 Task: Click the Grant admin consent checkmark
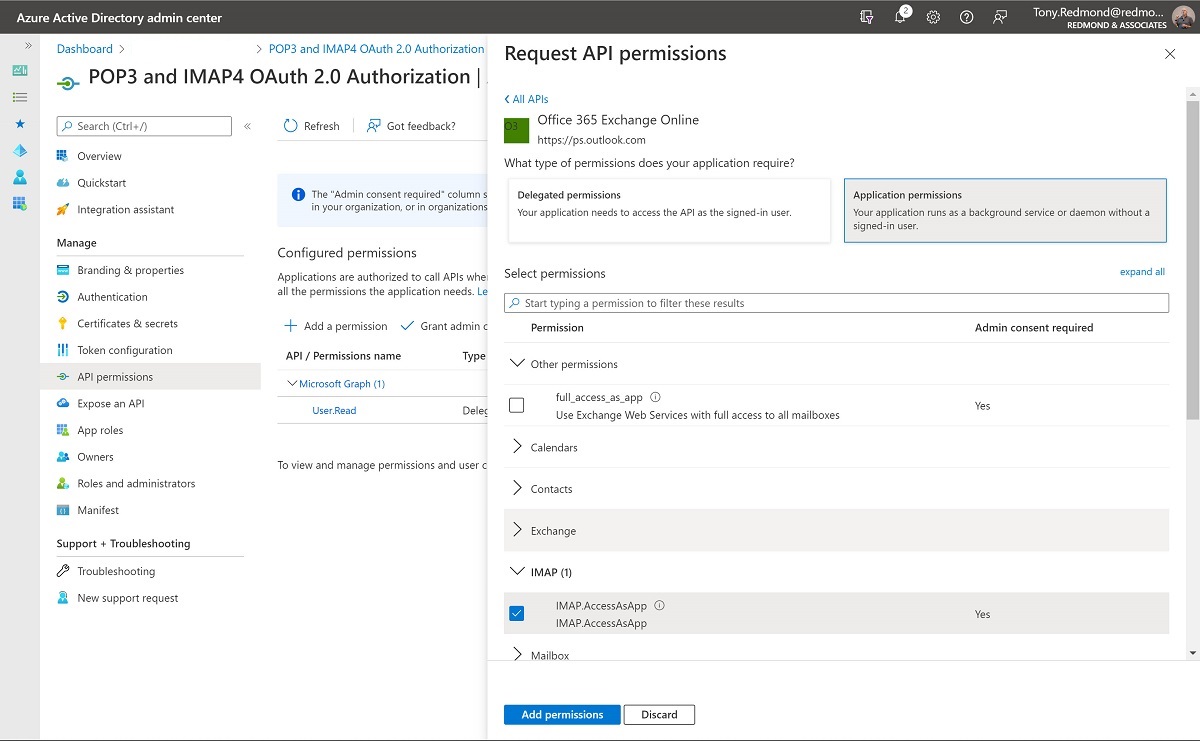(407, 326)
